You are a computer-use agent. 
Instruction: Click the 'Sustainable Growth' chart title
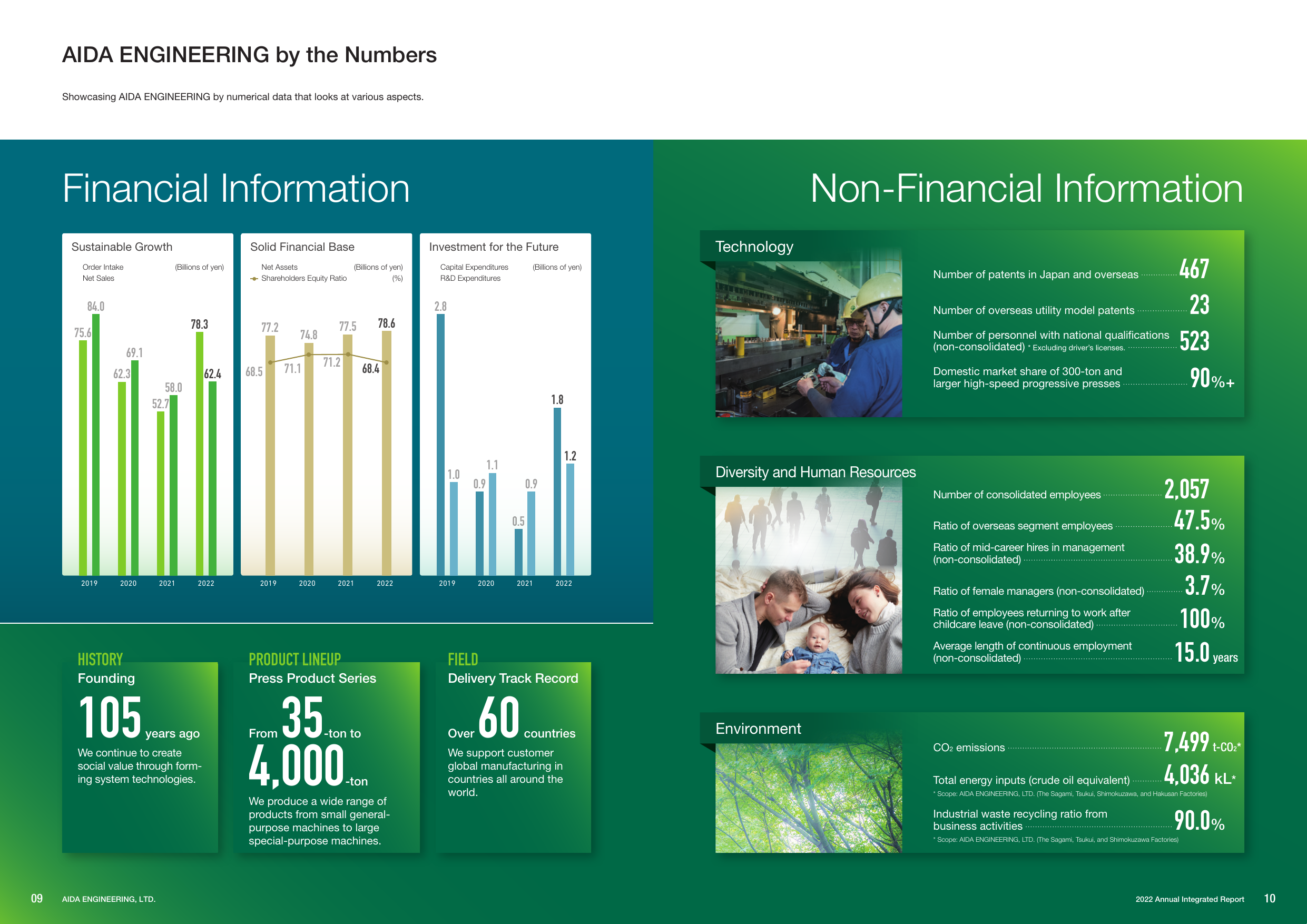tap(122, 247)
